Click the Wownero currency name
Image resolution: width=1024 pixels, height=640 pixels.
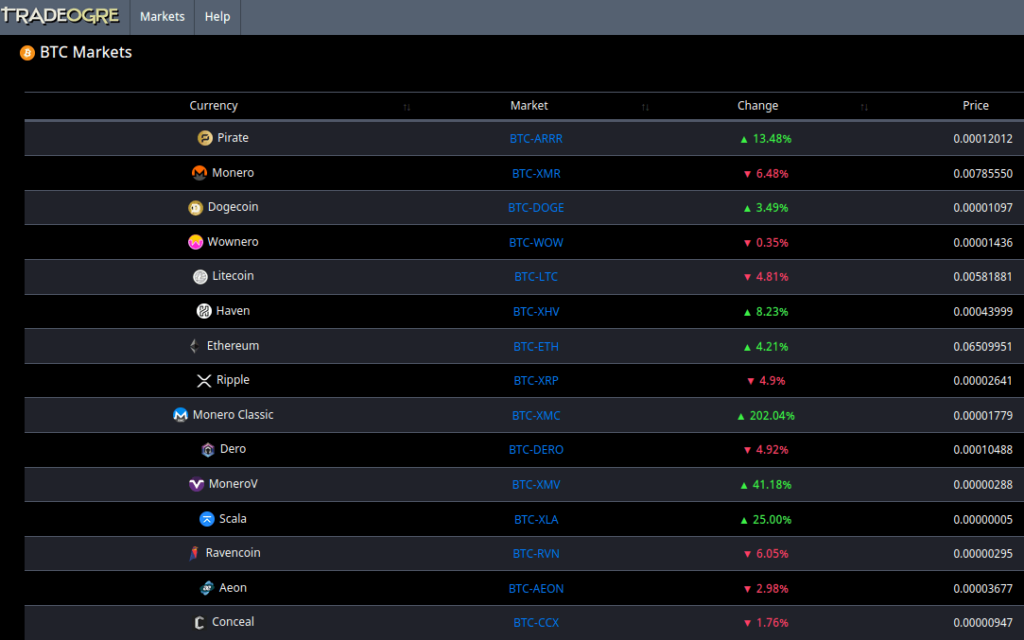[233, 242]
